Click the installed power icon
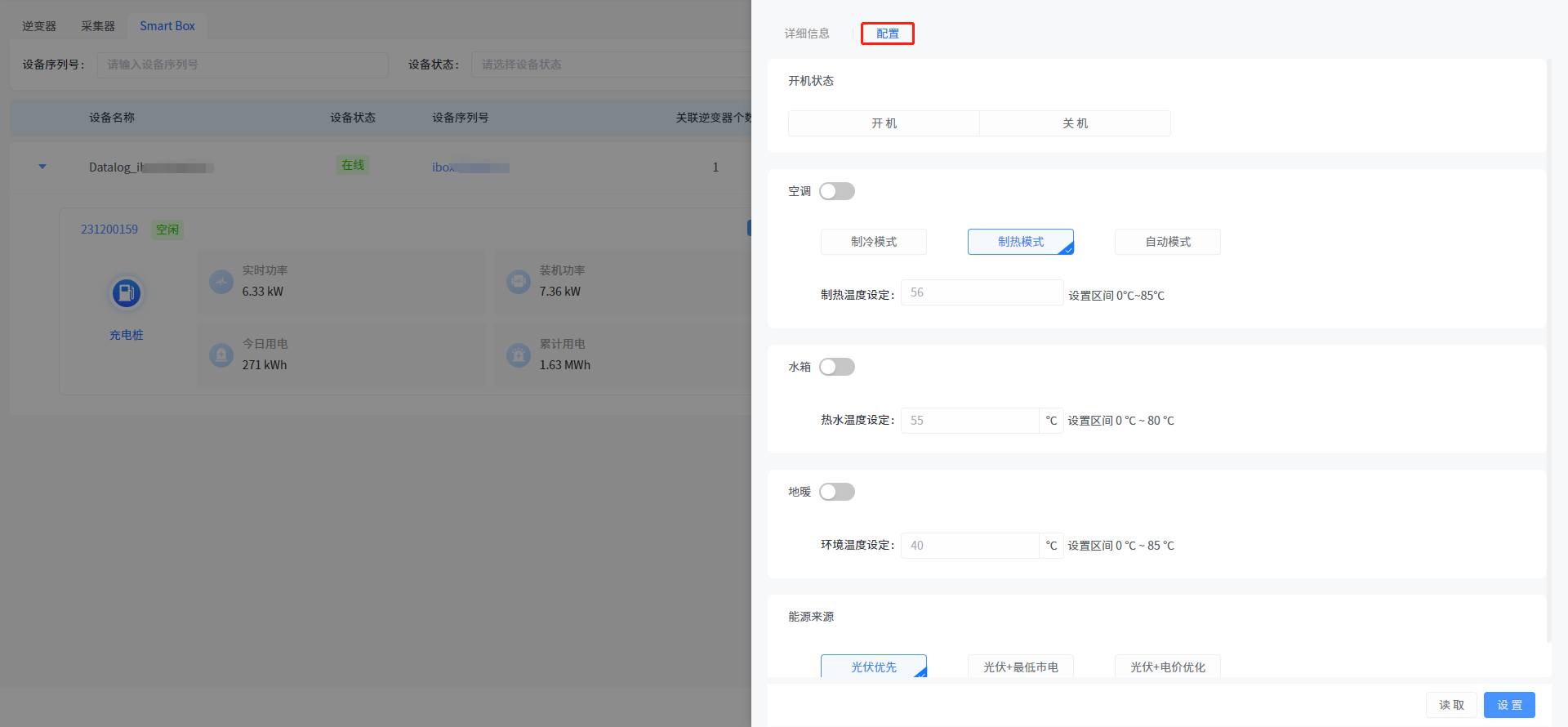Image resolution: width=1568 pixels, height=727 pixels. (x=519, y=282)
